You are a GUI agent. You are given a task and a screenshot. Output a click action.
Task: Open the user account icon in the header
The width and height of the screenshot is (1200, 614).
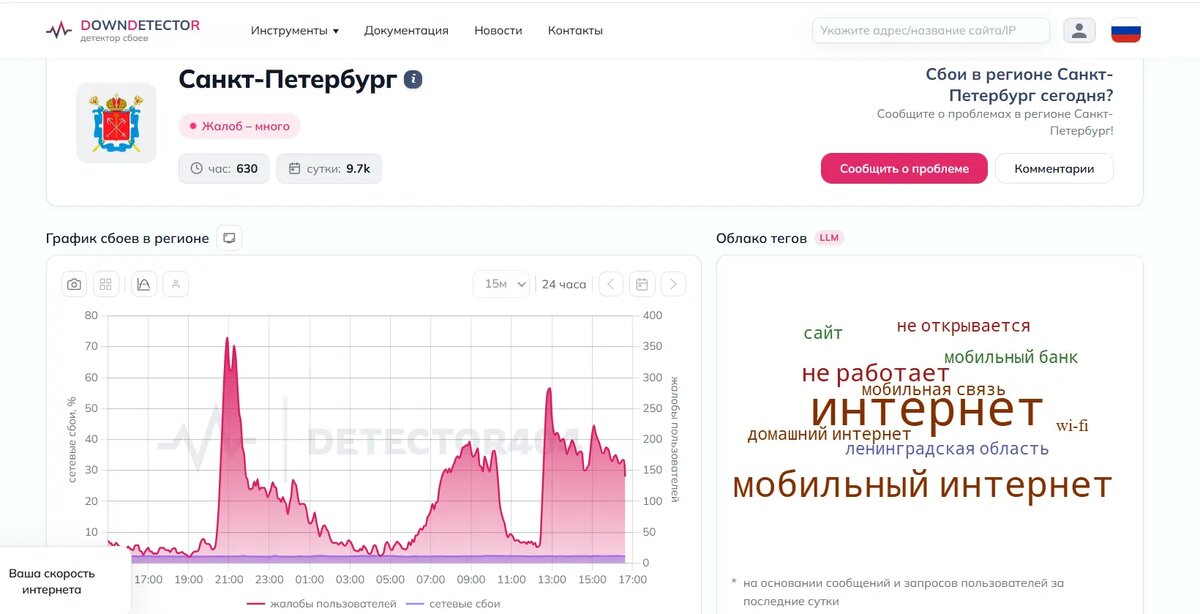click(1079, 30)
